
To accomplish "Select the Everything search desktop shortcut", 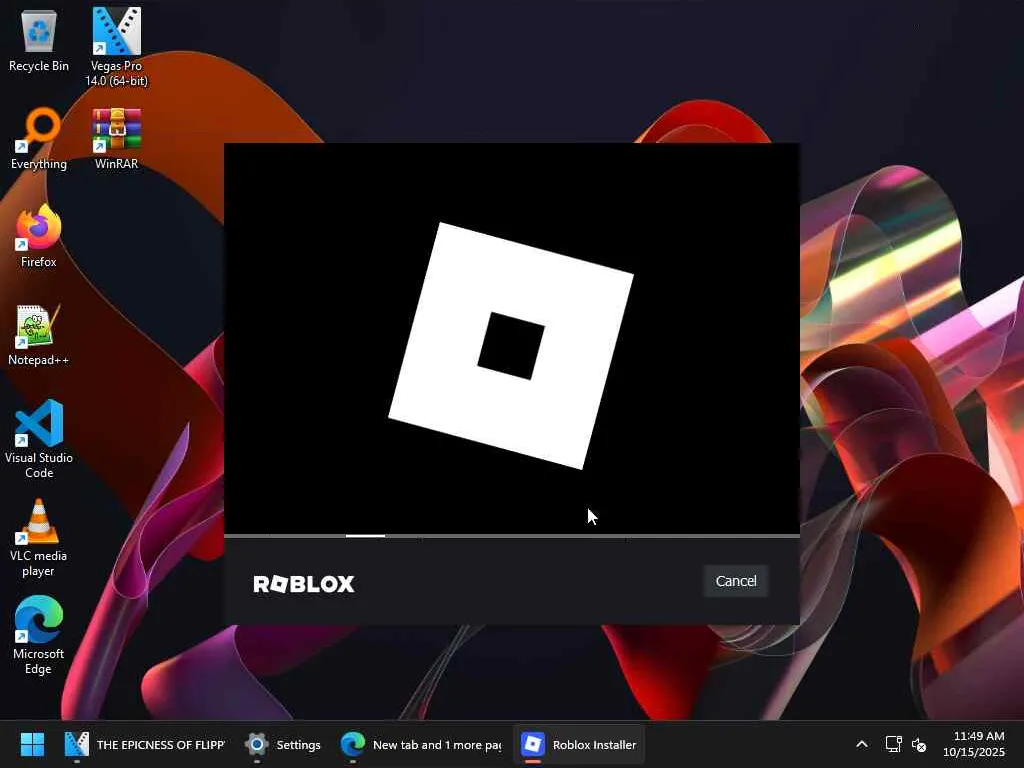I will (39, 139).
